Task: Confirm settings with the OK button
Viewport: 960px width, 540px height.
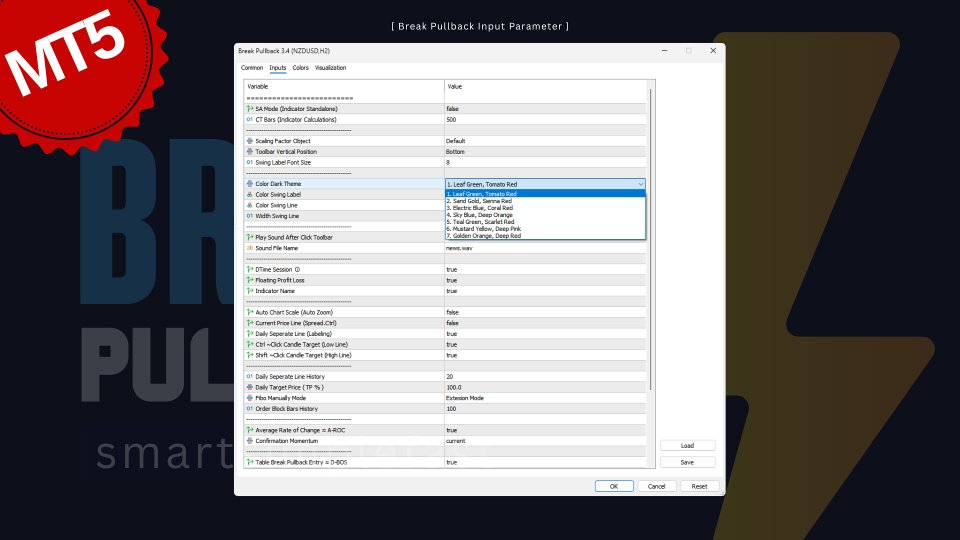Action: tap(614, 486)
